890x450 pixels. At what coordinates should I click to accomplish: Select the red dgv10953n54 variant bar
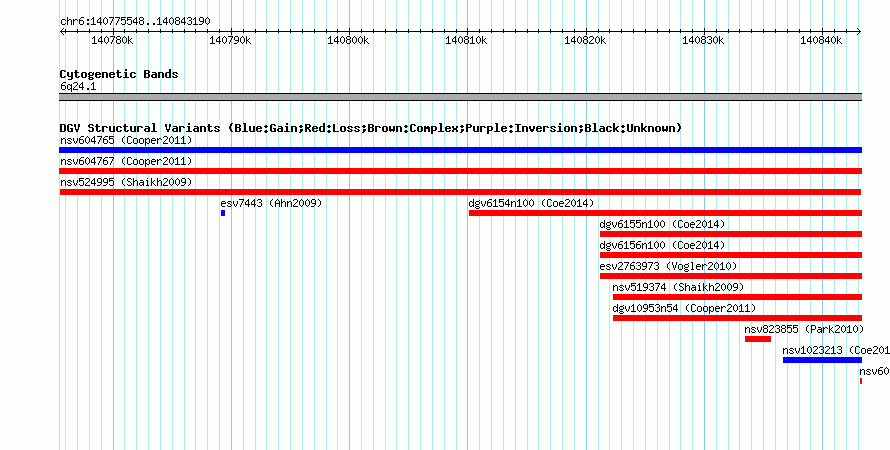click(737, 318)
